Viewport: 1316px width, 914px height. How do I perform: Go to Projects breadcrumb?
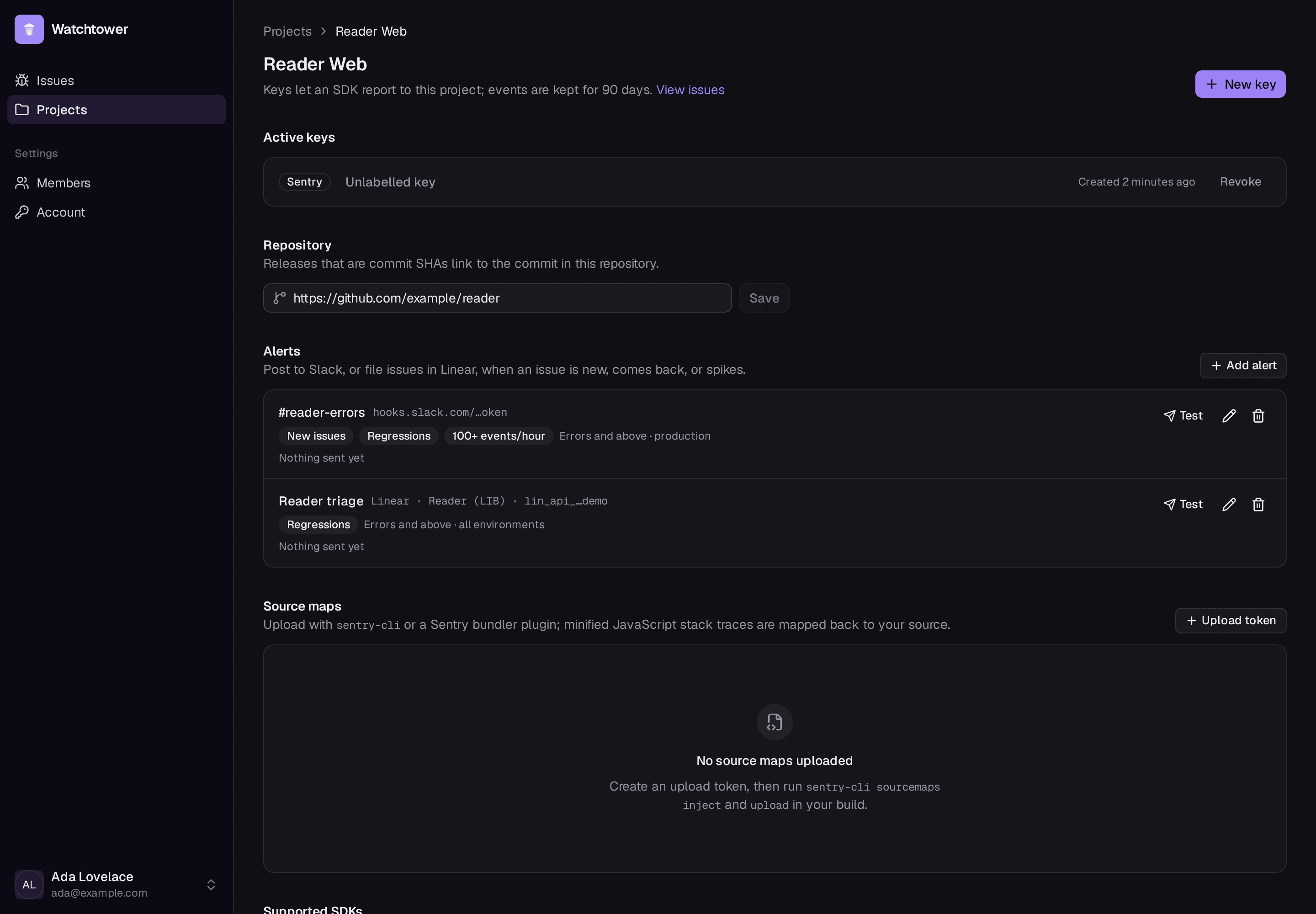(x=287, y=32)
